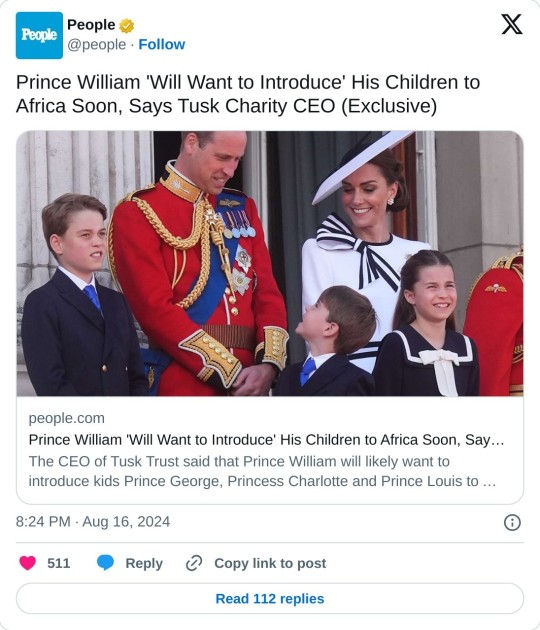Like the post with the heart icon

pos(27,563)
